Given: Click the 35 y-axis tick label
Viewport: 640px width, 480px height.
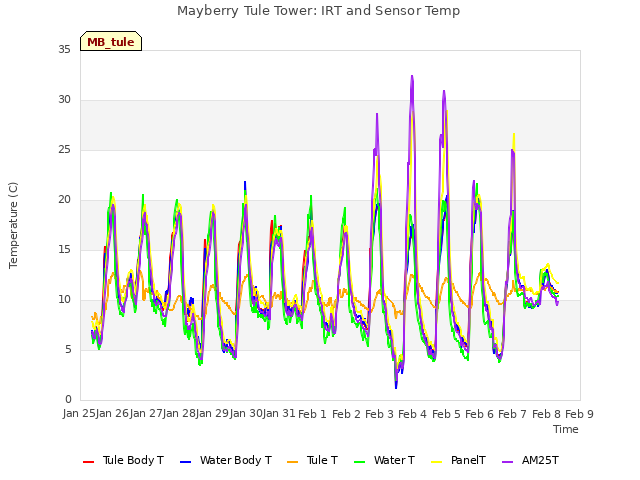Looking at the screenshot, I should (x=64, y=50).
